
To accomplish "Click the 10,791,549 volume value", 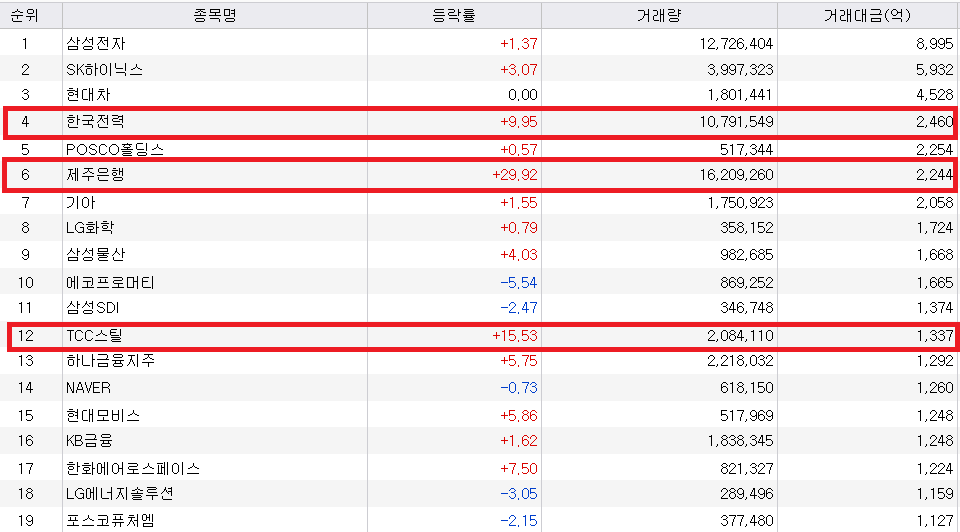I will click(737, 122).
